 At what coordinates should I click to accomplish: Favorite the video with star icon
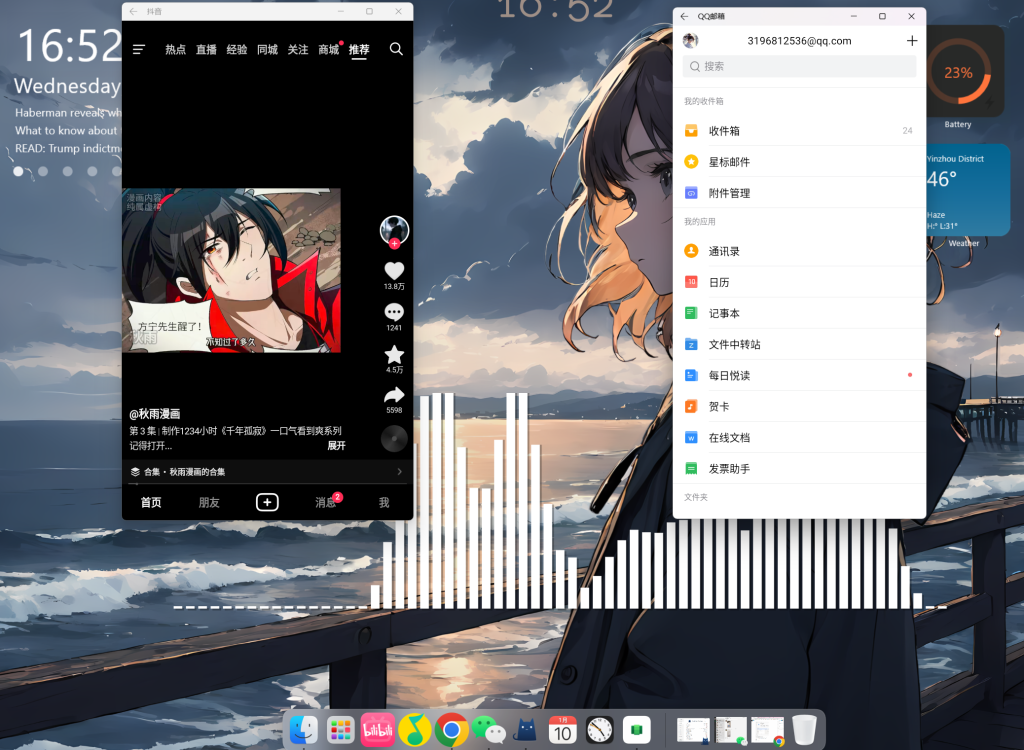(394, 355)
